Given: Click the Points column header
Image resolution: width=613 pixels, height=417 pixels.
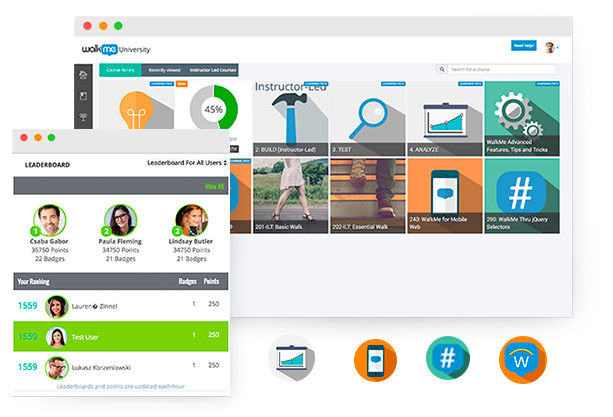Looking at the screenshot, I should pos(211,281).
